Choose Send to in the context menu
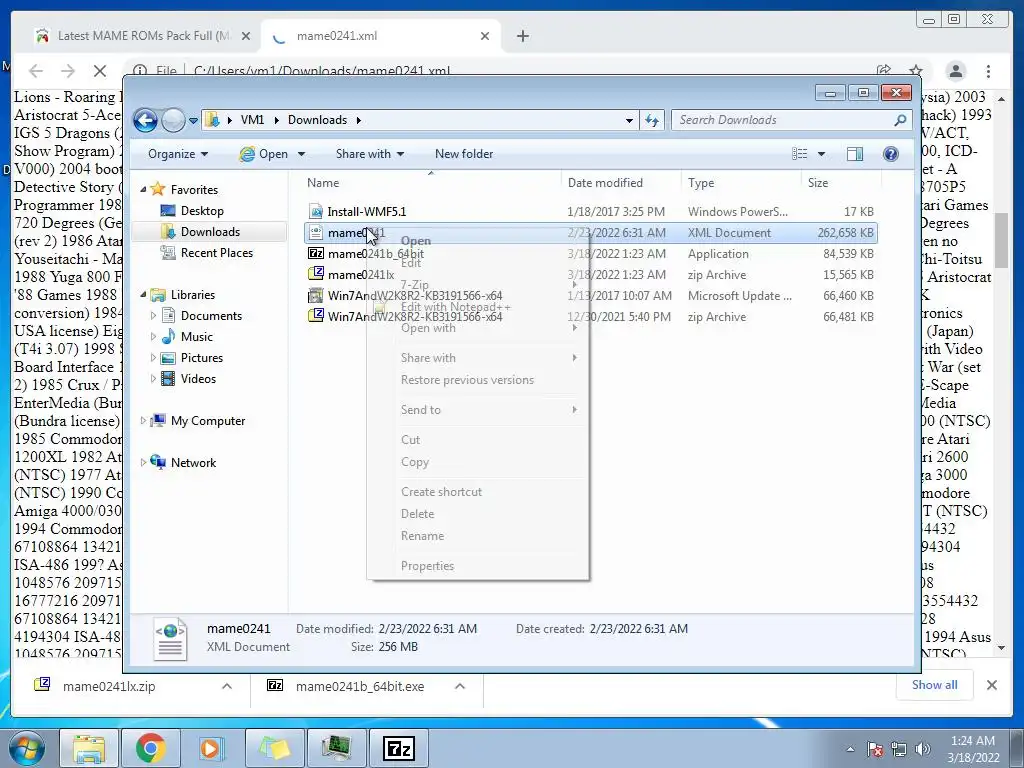Viewport: 1024px width, 768px height. pos(478,410)
